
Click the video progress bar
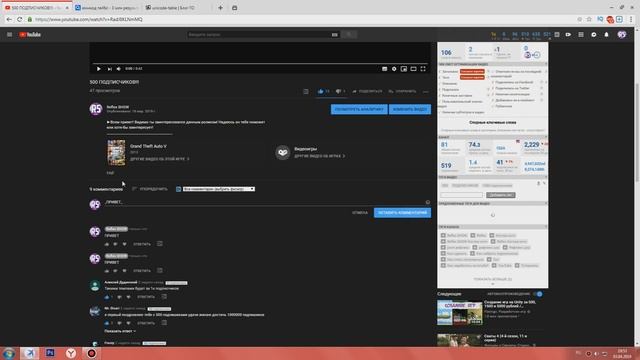[x=260, y=64]
